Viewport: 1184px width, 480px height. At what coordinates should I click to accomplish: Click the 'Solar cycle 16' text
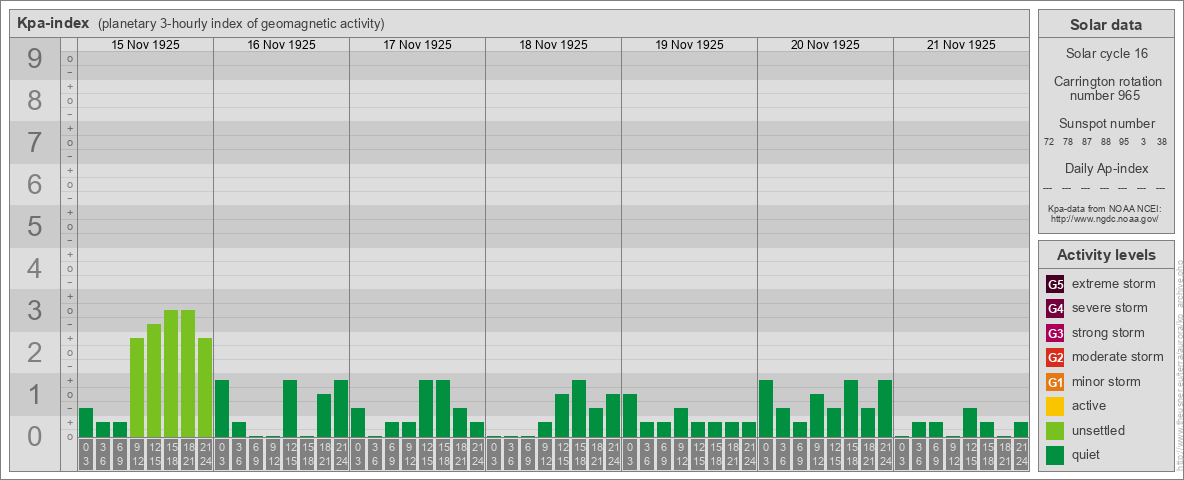click(1105, 54)
